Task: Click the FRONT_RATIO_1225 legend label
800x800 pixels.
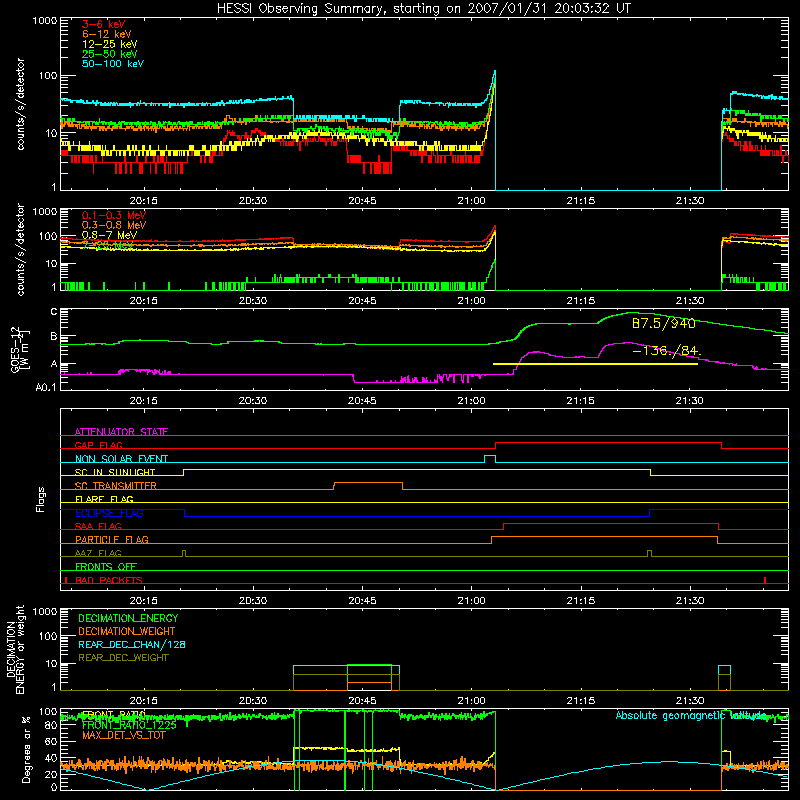Action: click(129, 725)
